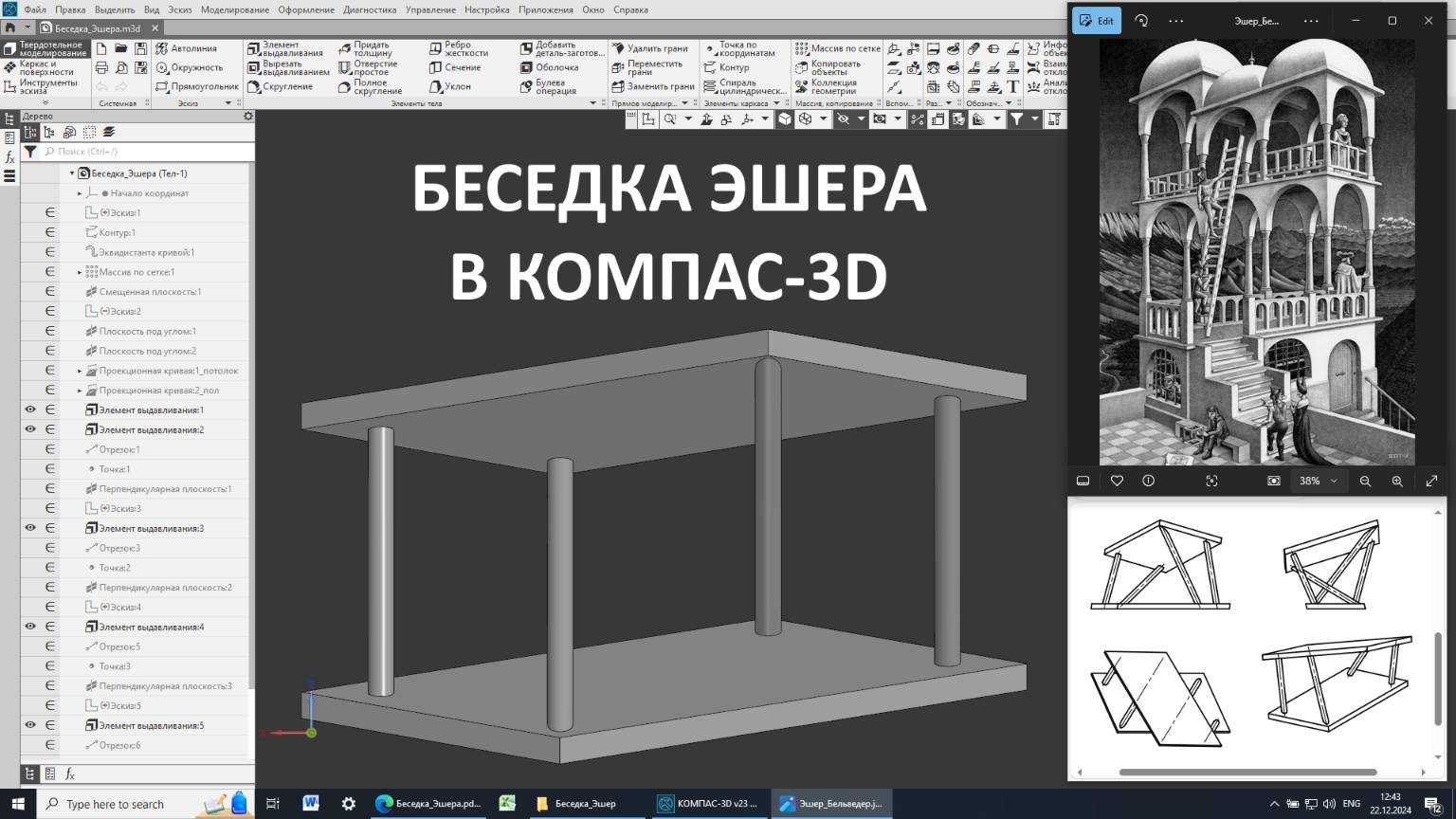This screenshot has height=819, width=1456.
Task: Select the Копировать объекты tool
Action: 828,67
